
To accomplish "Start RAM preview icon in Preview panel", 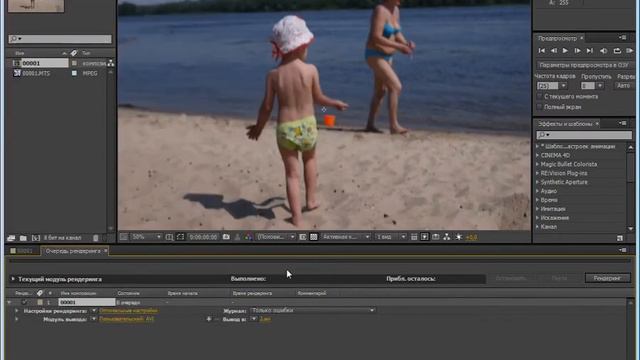I will pos(629,51).
